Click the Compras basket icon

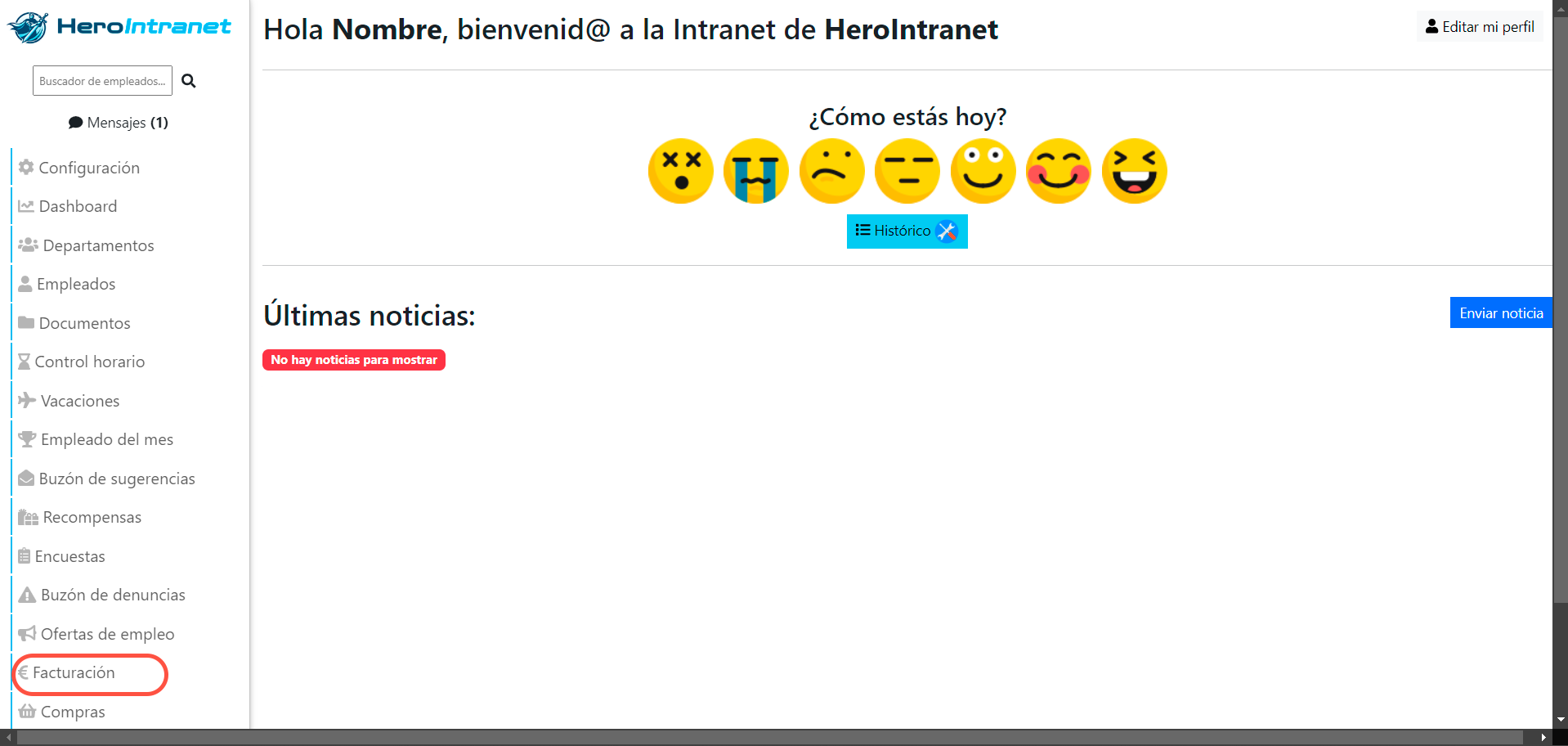point(27,711)
